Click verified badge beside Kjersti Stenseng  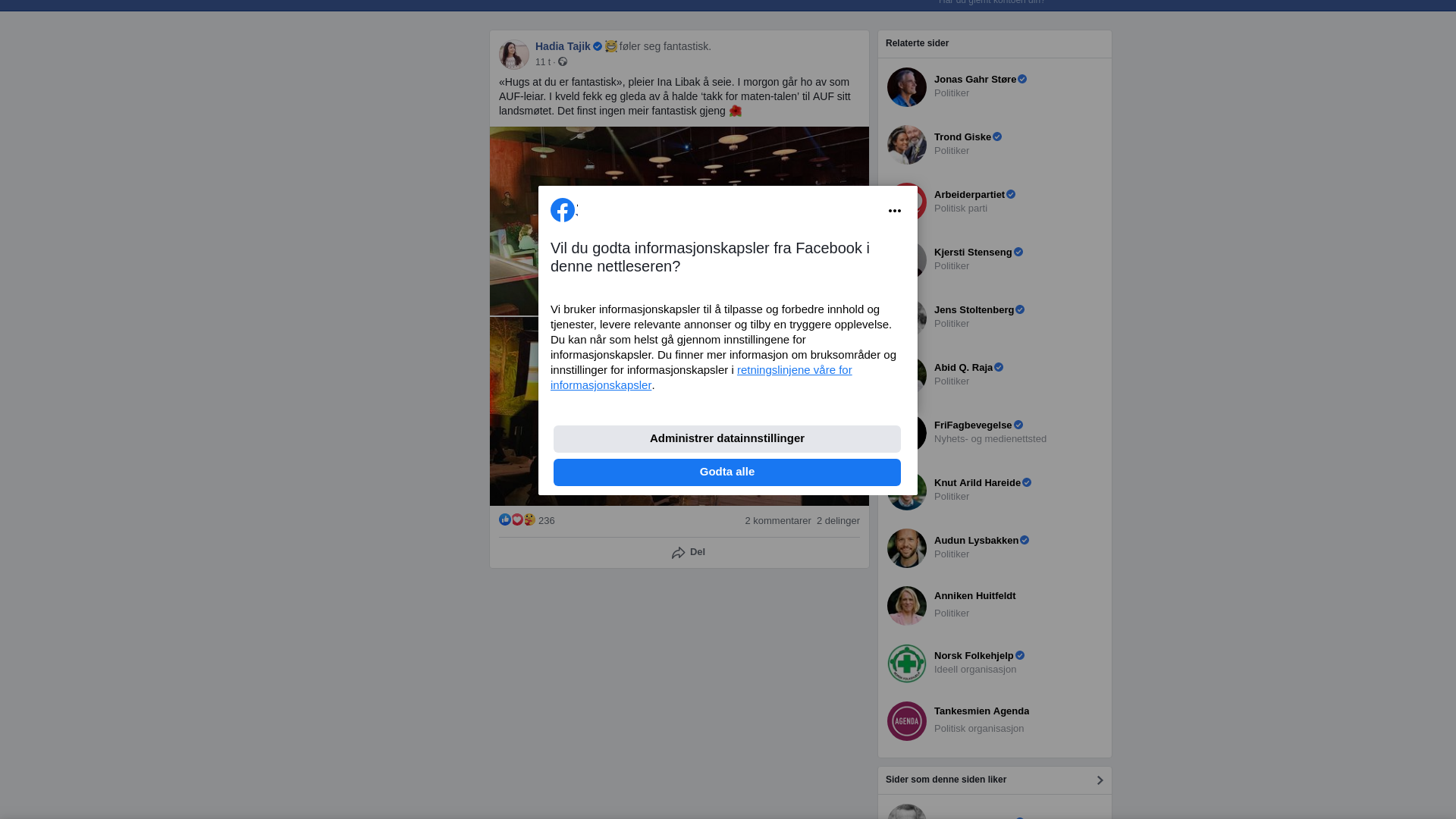(1018, 253)
